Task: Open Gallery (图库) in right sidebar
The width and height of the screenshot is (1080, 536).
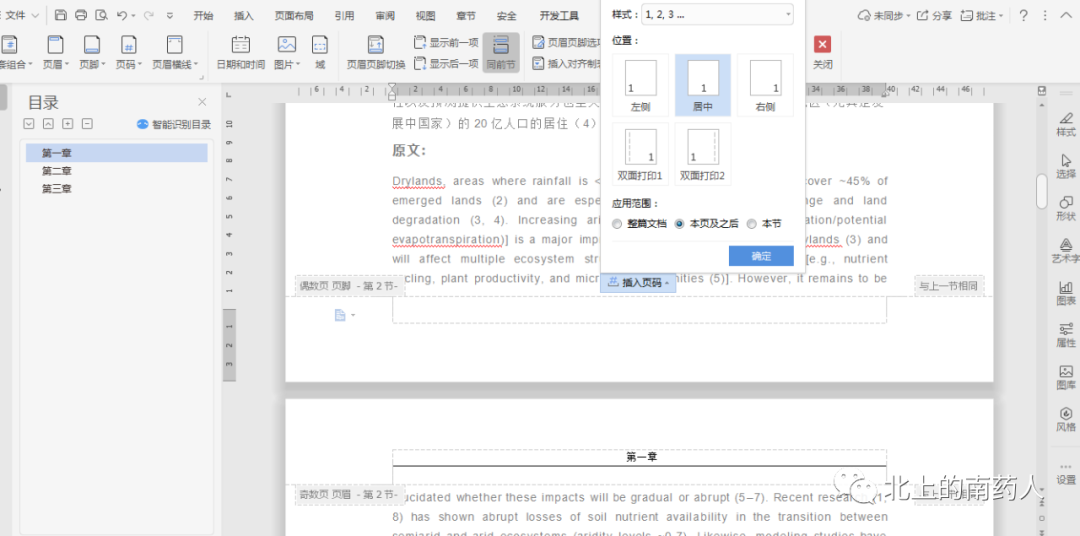Action: click(x=1066, y=377)
